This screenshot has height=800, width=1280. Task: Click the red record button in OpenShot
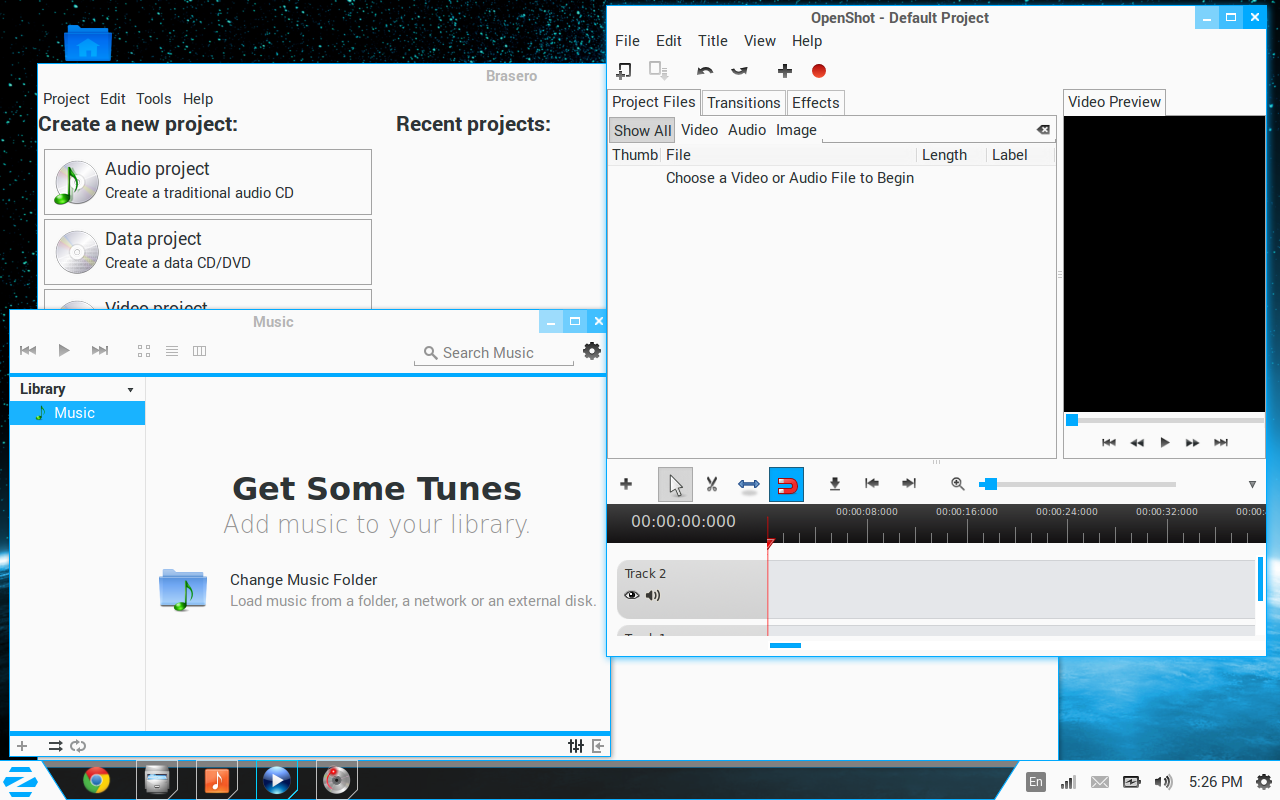coord(819,71)
